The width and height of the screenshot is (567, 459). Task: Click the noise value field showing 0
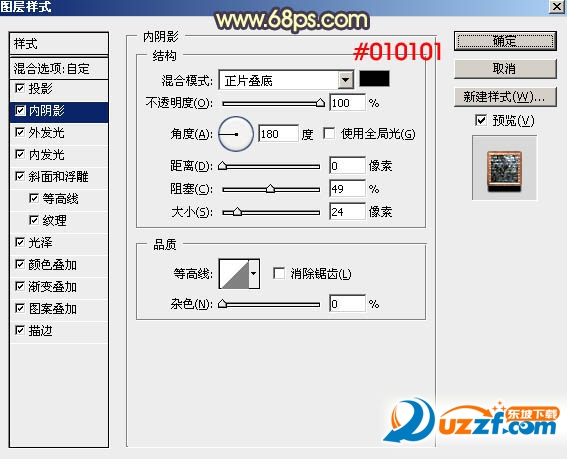point(348,303)
